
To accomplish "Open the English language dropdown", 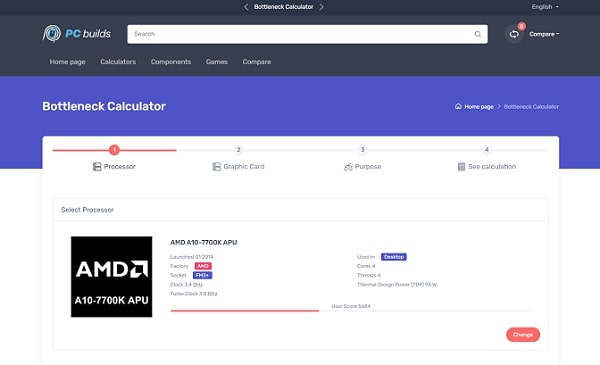I will tap(545, 7).
